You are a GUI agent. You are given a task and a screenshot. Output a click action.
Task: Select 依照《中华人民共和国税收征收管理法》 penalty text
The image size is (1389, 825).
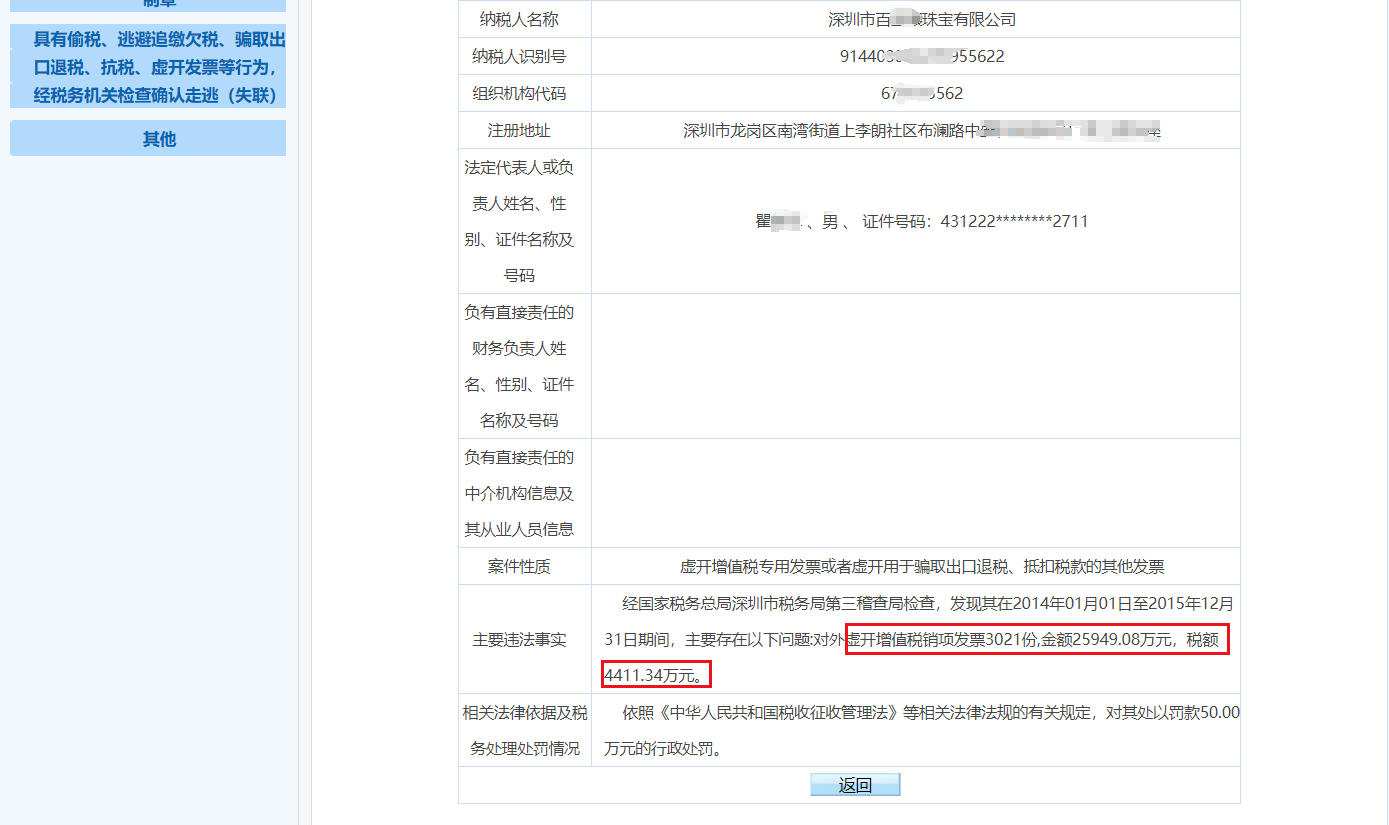pyautogui.click(x=931, y=713)
